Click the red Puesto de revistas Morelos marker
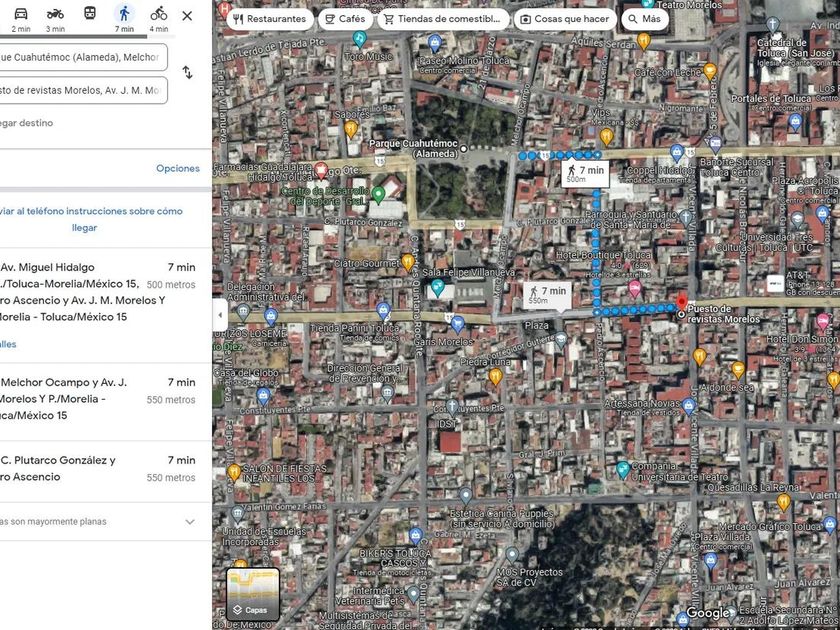The height and width of the screenshot is (630, 840). (682, 302)
